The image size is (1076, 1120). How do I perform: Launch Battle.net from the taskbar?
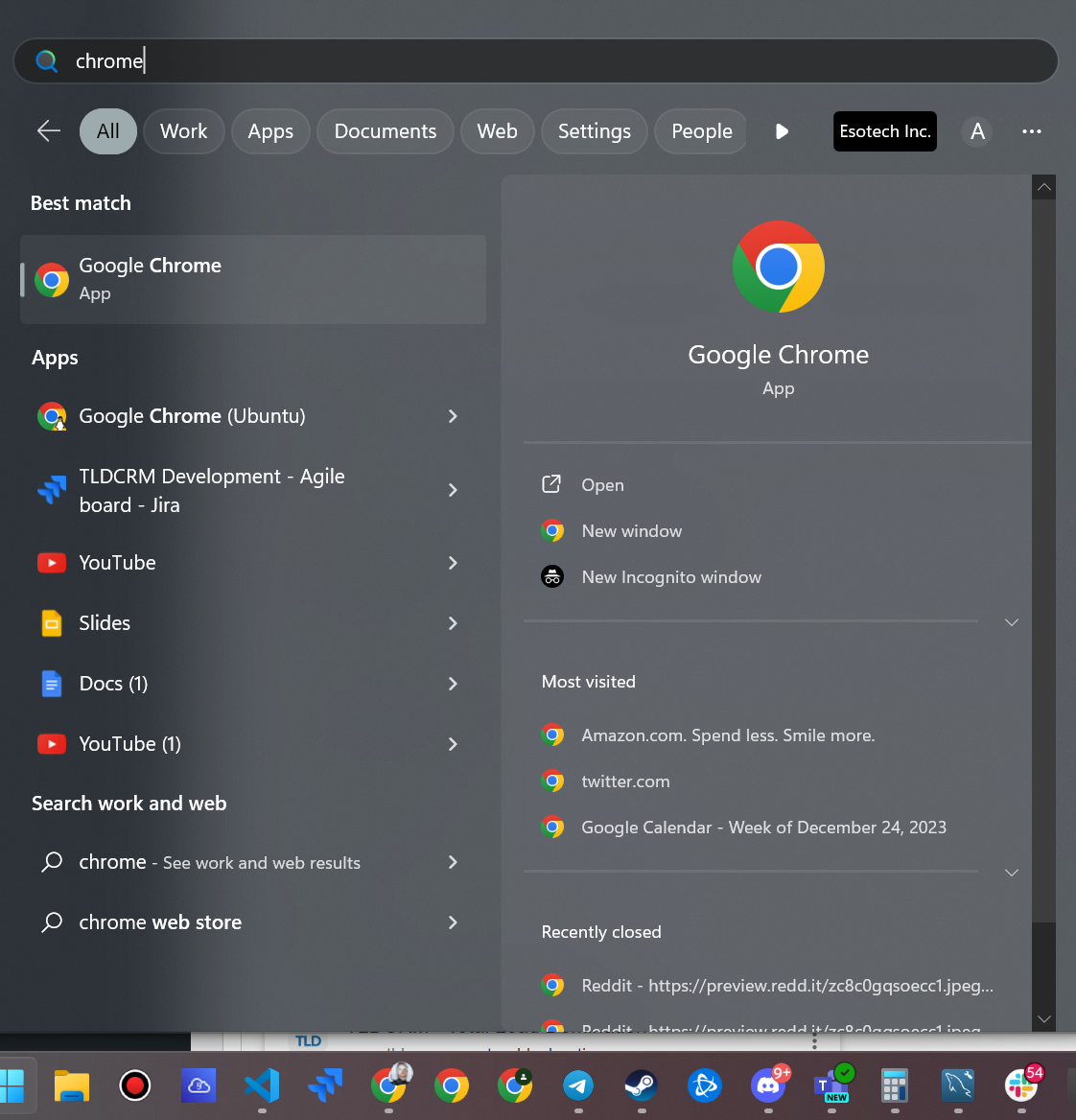(705, 1085)
